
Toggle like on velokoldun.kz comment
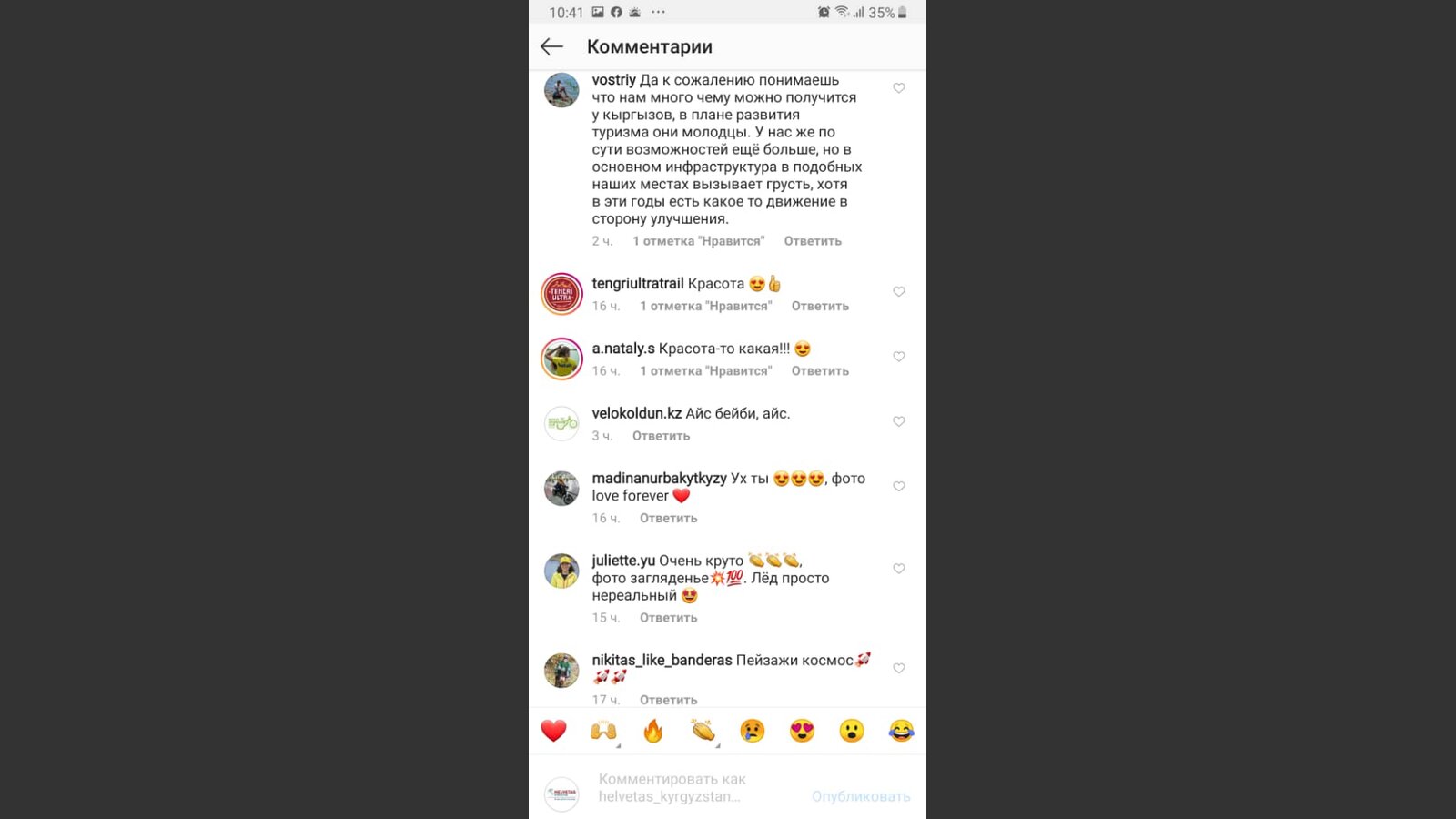899,421
